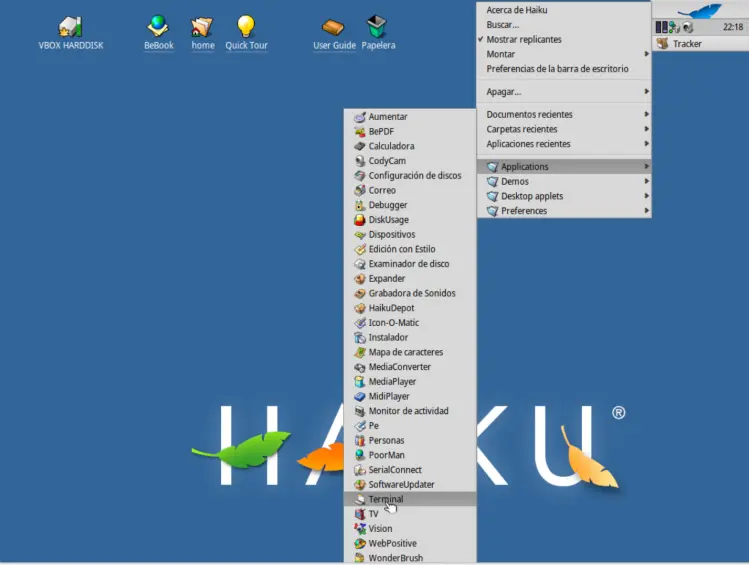The height and width of the screenshot is (565, 749).
Task: Expand the Apagar... submenu
Action: pyautogui.click(x=564, y=92)
